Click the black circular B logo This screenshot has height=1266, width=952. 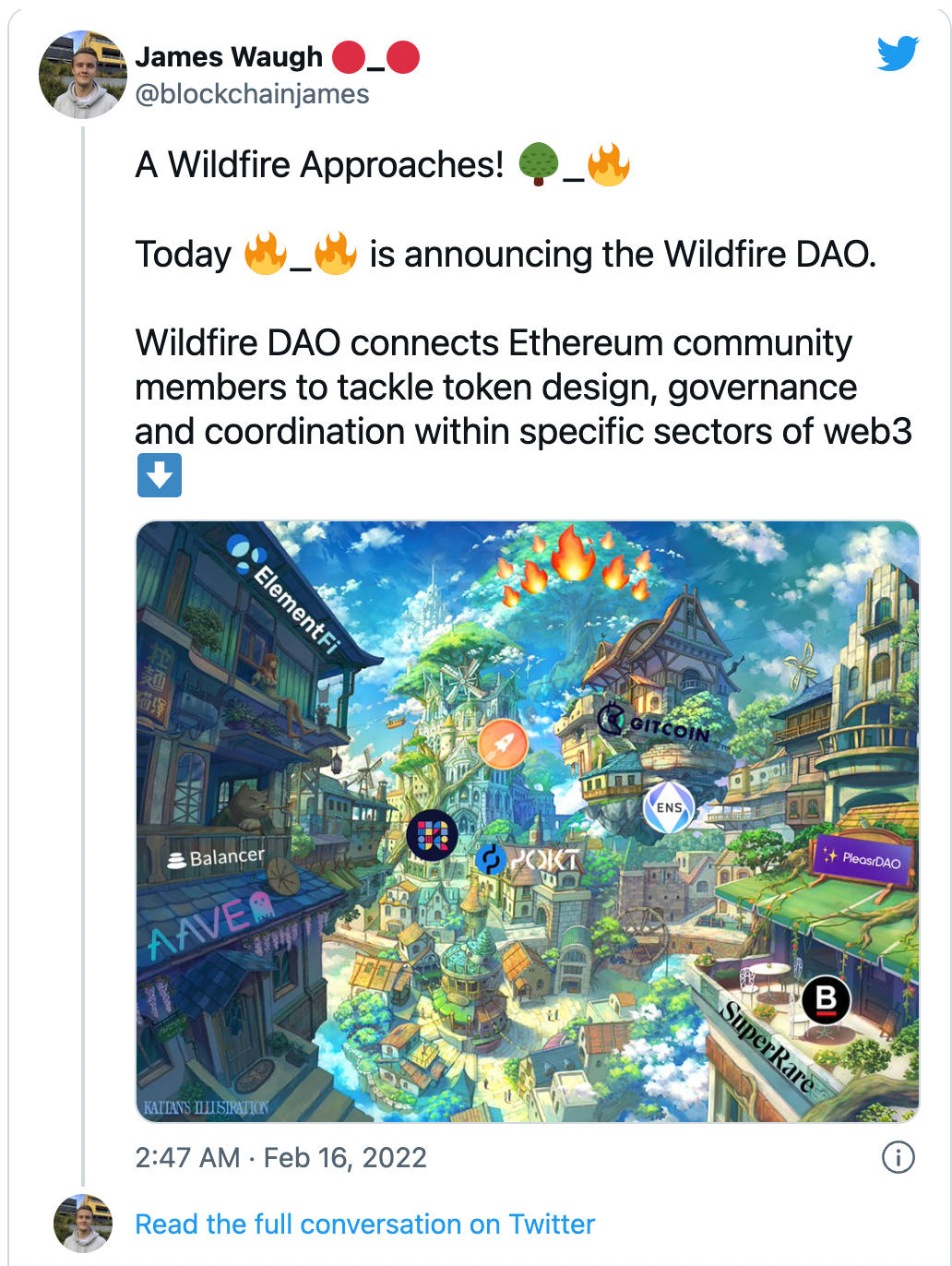(826, 999)
